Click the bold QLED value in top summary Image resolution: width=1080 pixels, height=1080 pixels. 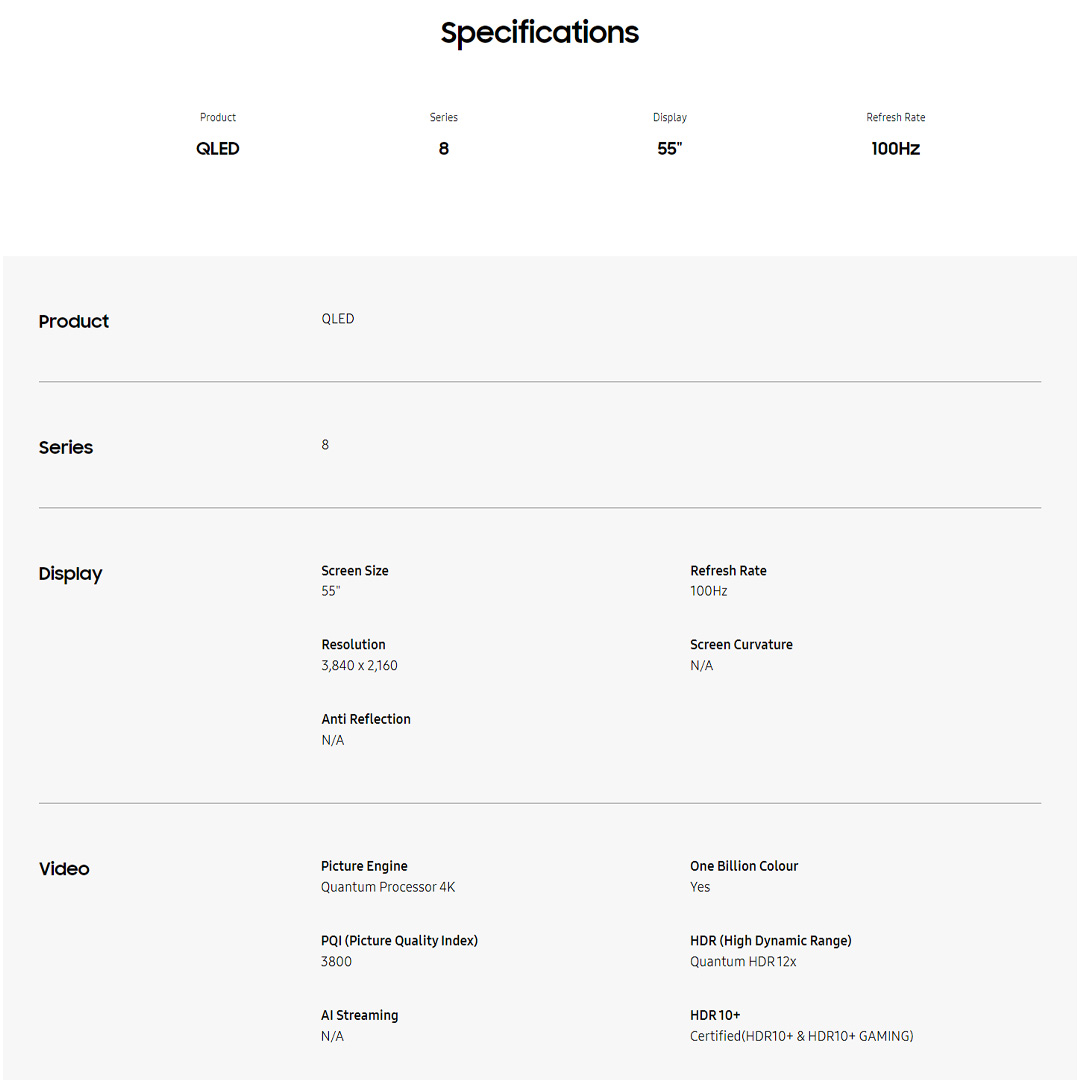(218, 149)
